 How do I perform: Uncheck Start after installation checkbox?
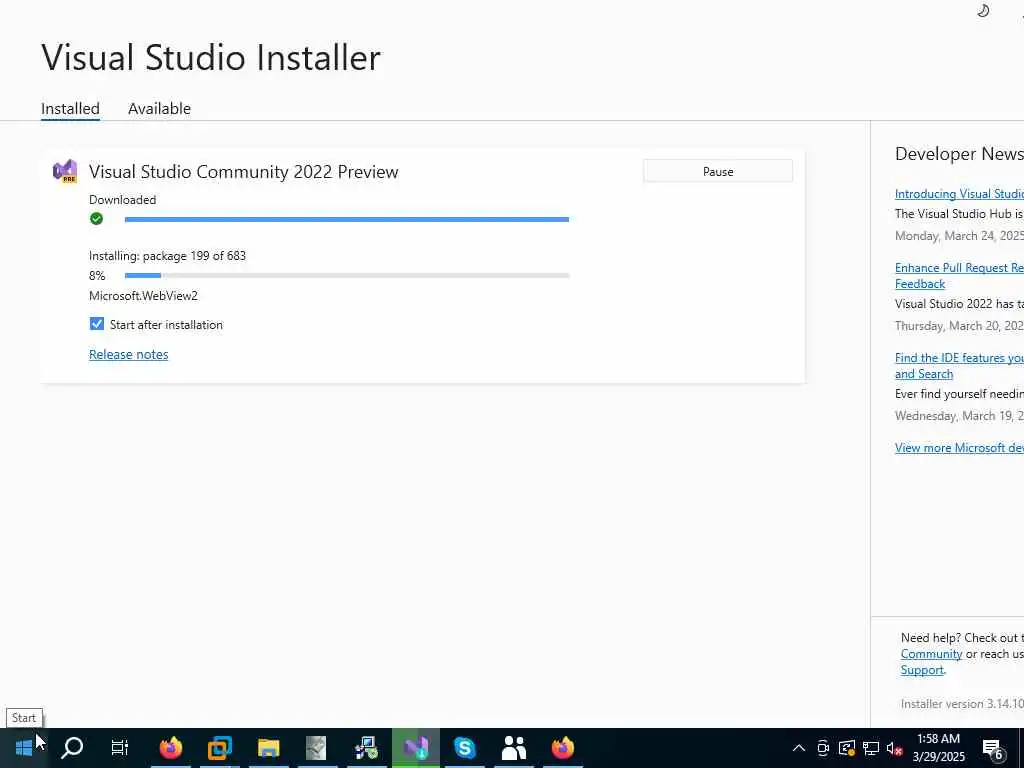[x=97, y=324]
